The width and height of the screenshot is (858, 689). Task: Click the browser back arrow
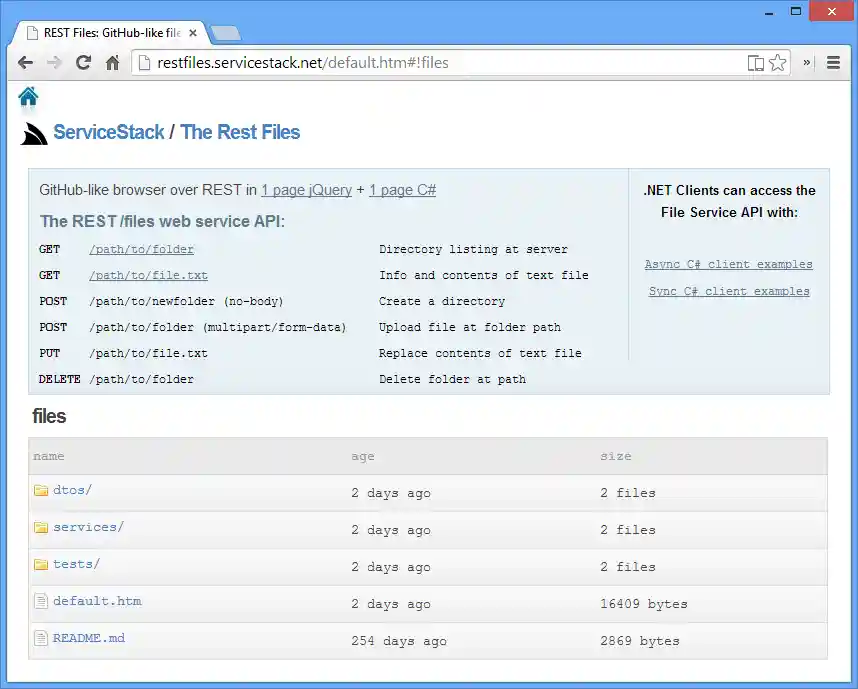pyautogui.click(x=26, y=63)
